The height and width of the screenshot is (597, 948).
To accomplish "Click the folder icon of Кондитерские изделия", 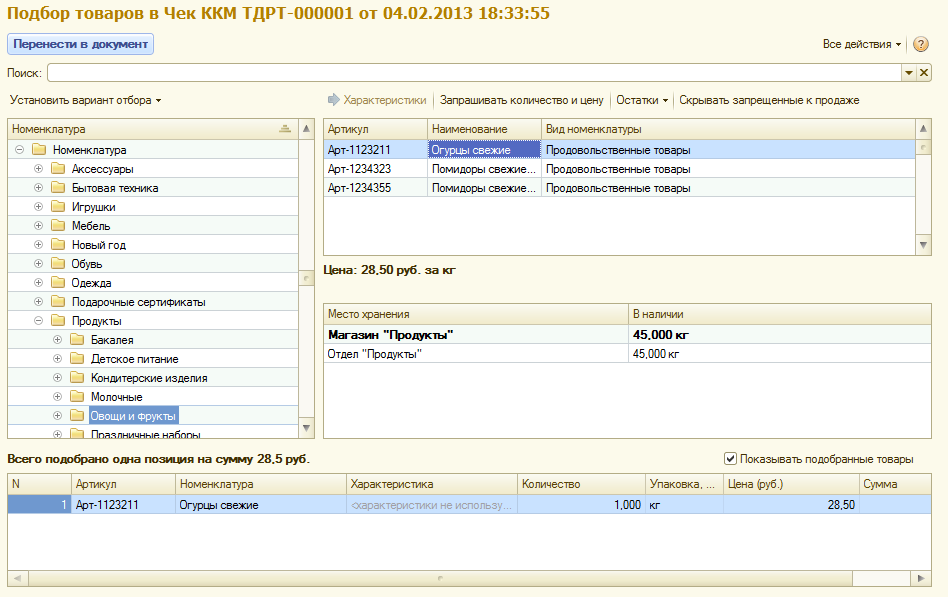I will [77, 377].
